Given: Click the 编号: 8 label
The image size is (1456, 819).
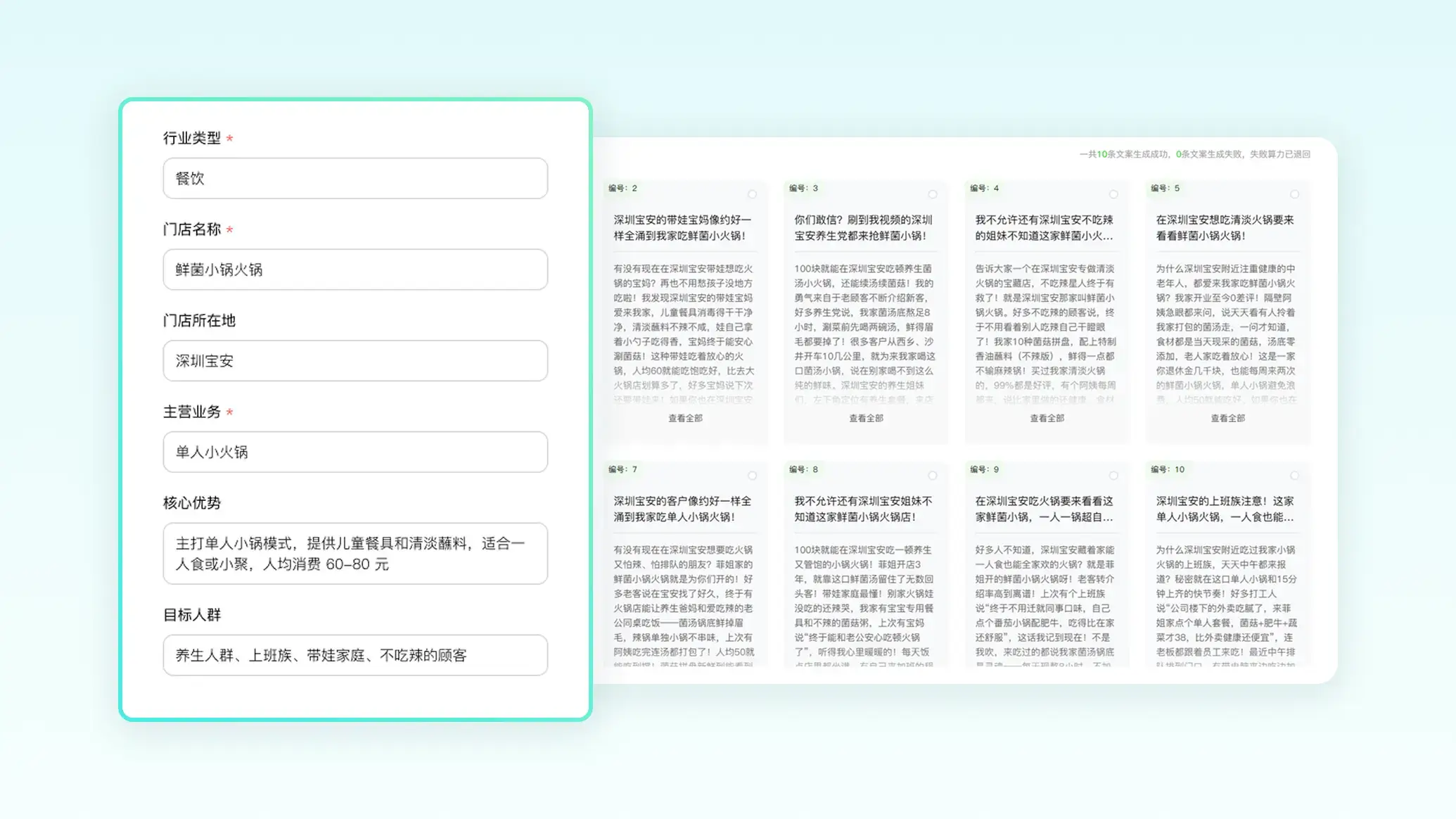Looking at the screenshot, I should tap(803, 469).
